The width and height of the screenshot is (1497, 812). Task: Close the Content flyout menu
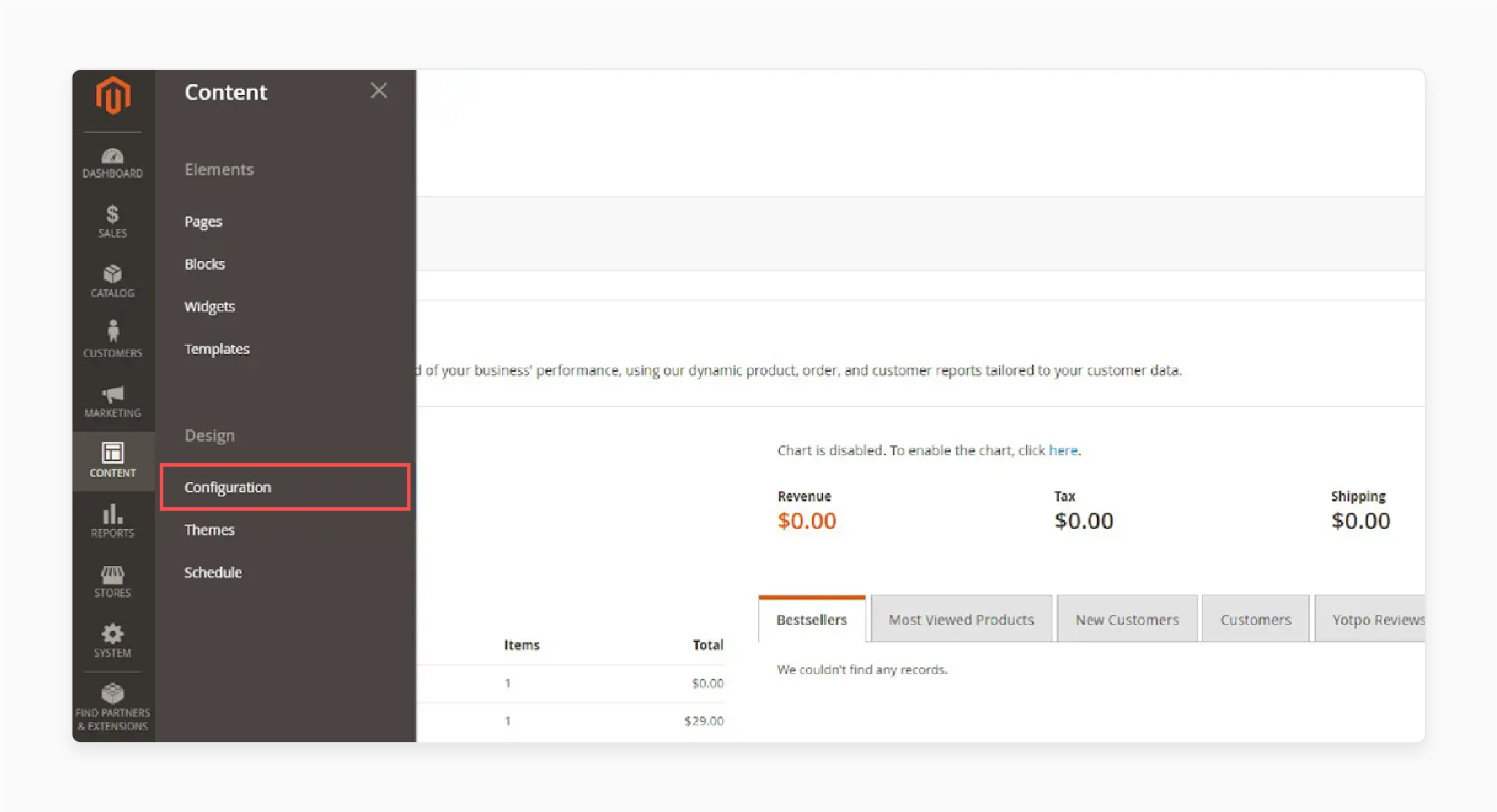(378, 91)
